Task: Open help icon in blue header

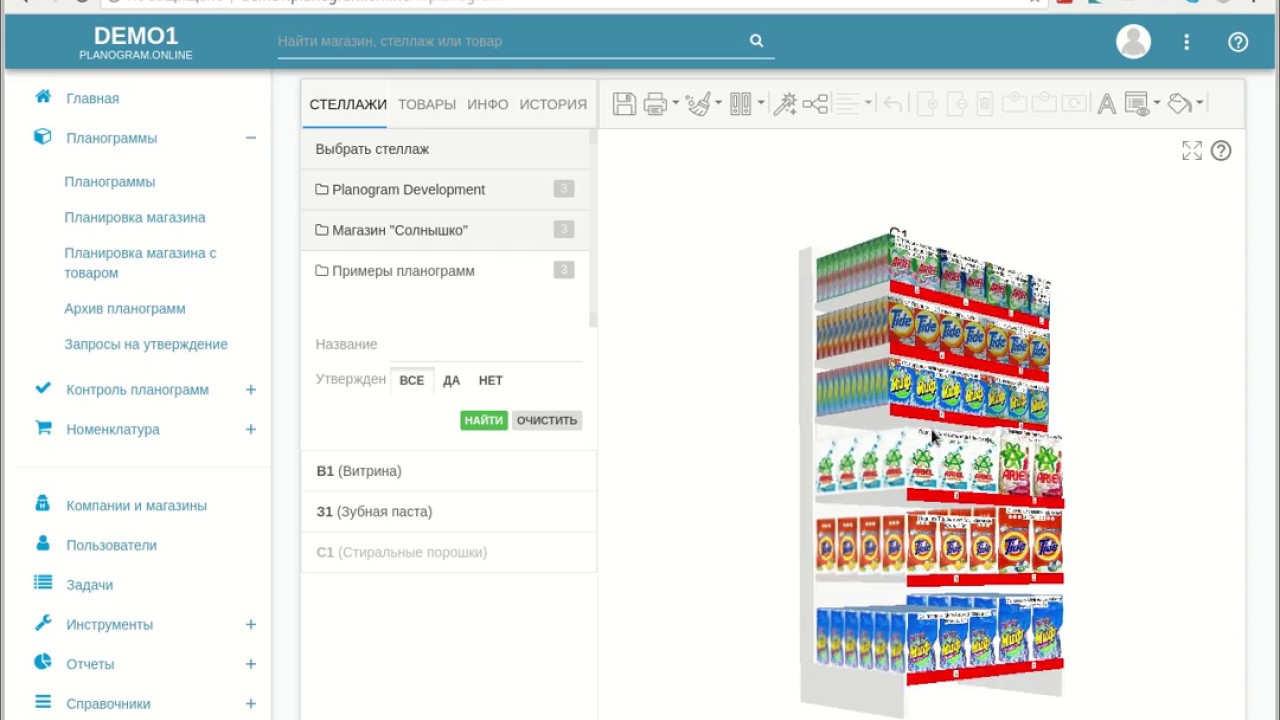Action: click(1238, 42)
